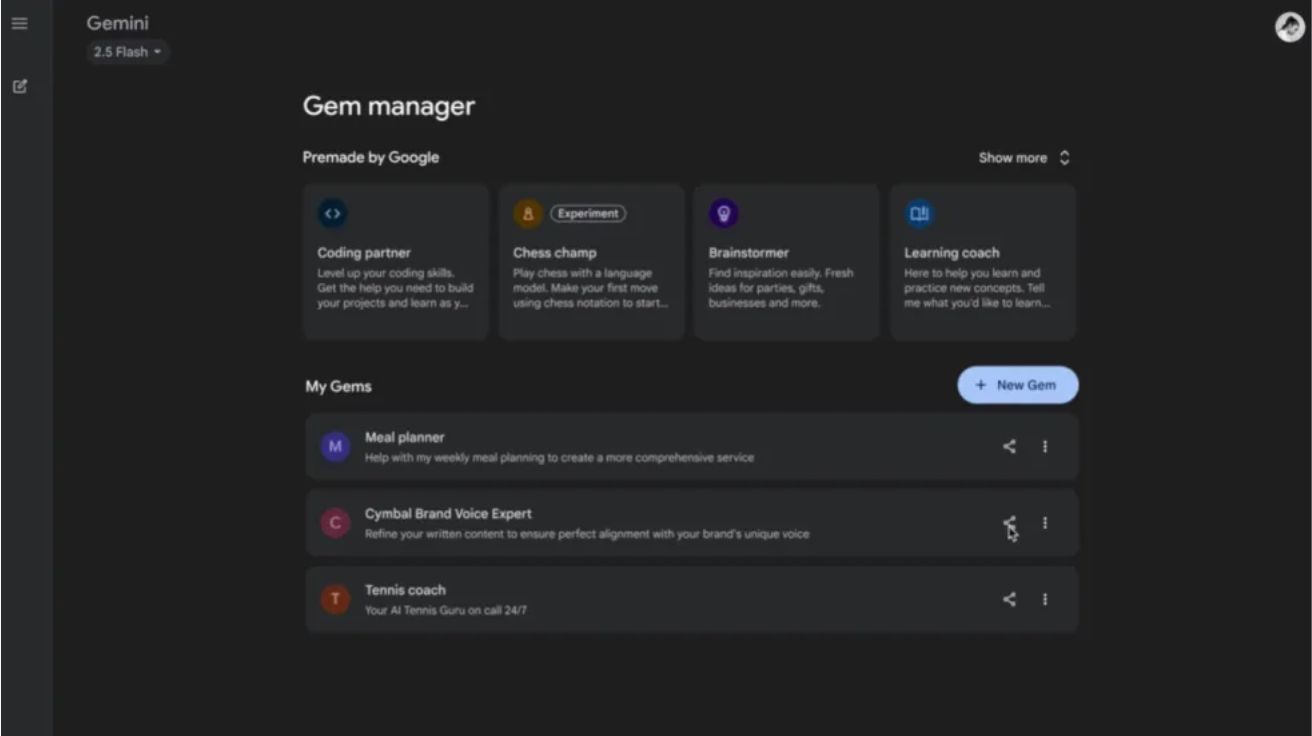Click 'Play chess with a language model' description
This screenshot has height=736, width=1312.
tap(590, 288)
